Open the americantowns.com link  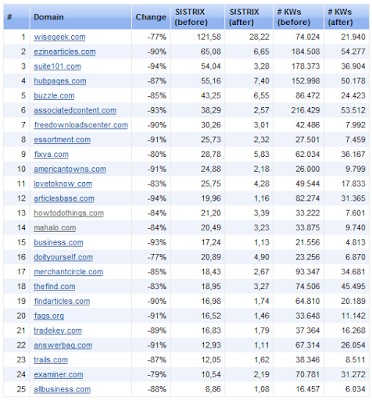[70, 169]
